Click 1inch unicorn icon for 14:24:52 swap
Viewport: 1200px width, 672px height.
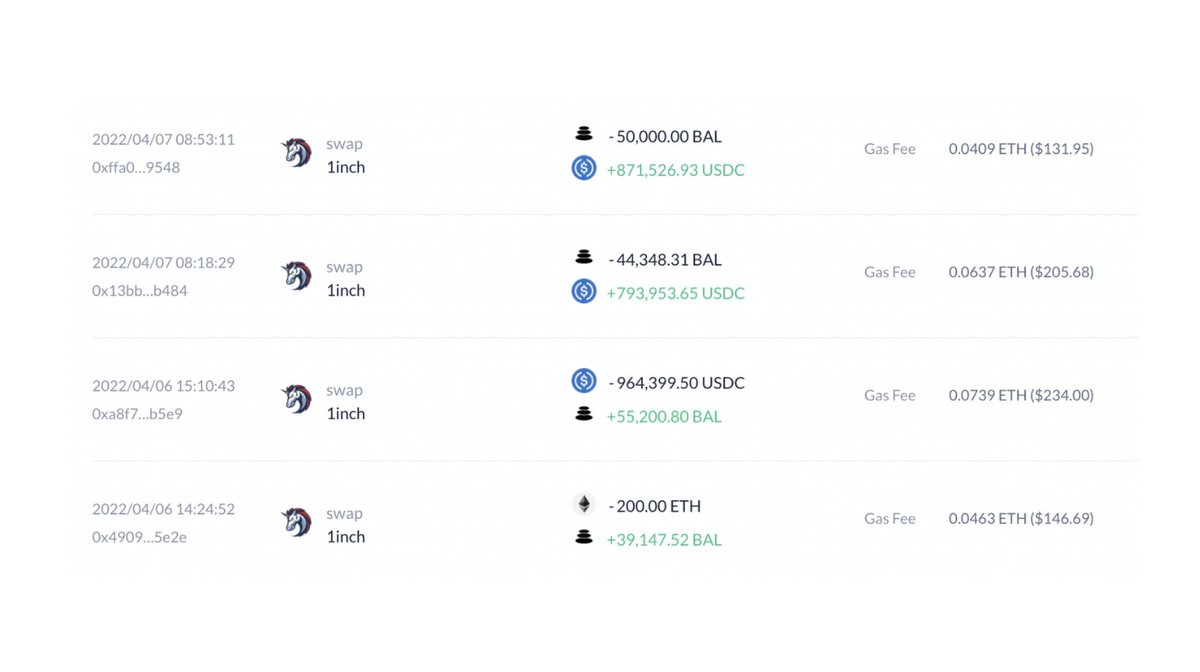297,522
